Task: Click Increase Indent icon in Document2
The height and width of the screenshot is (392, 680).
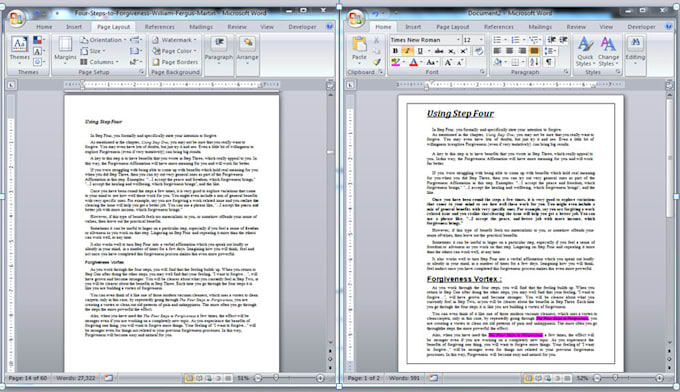Action: (563, 39)
